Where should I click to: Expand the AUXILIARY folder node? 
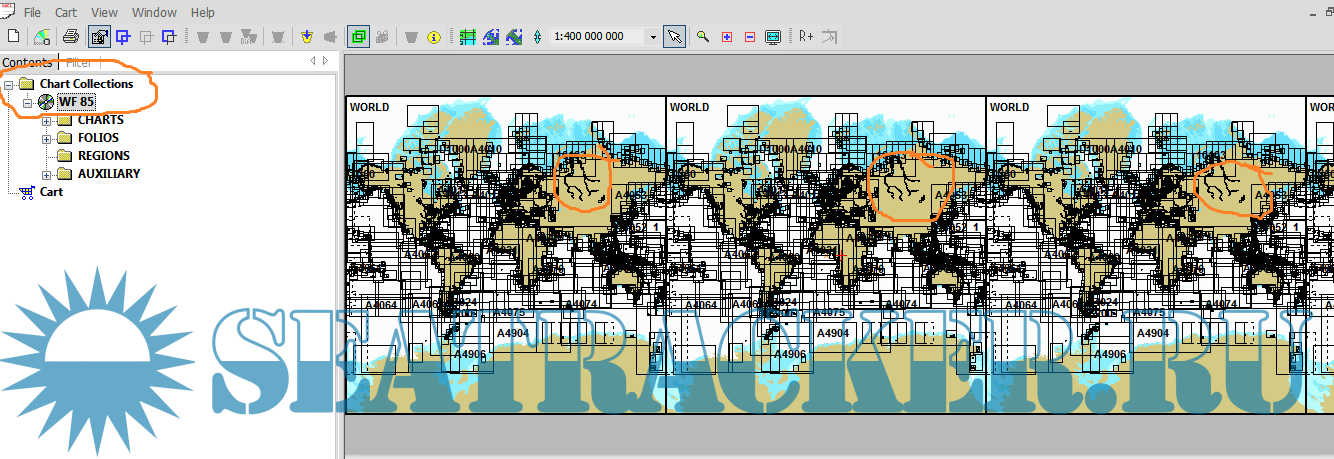click(46, 174)
